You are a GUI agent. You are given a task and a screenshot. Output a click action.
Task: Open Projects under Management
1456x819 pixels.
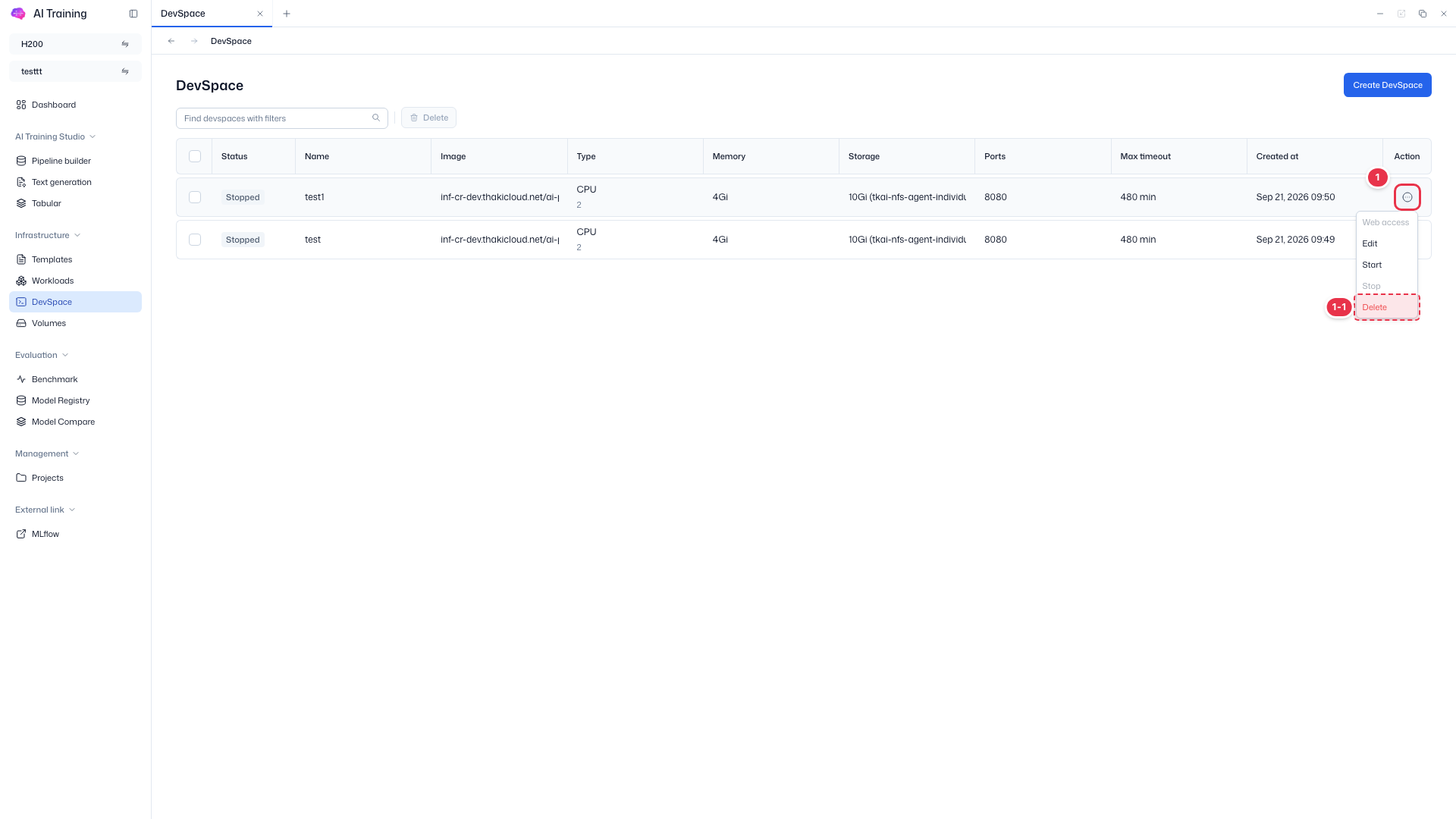pyautogui.click(x=75, y=478)
